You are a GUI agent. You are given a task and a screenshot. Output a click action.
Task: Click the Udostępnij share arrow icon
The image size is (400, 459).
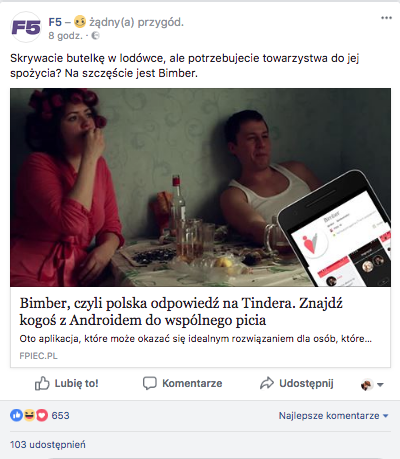(x=267, y=383)
